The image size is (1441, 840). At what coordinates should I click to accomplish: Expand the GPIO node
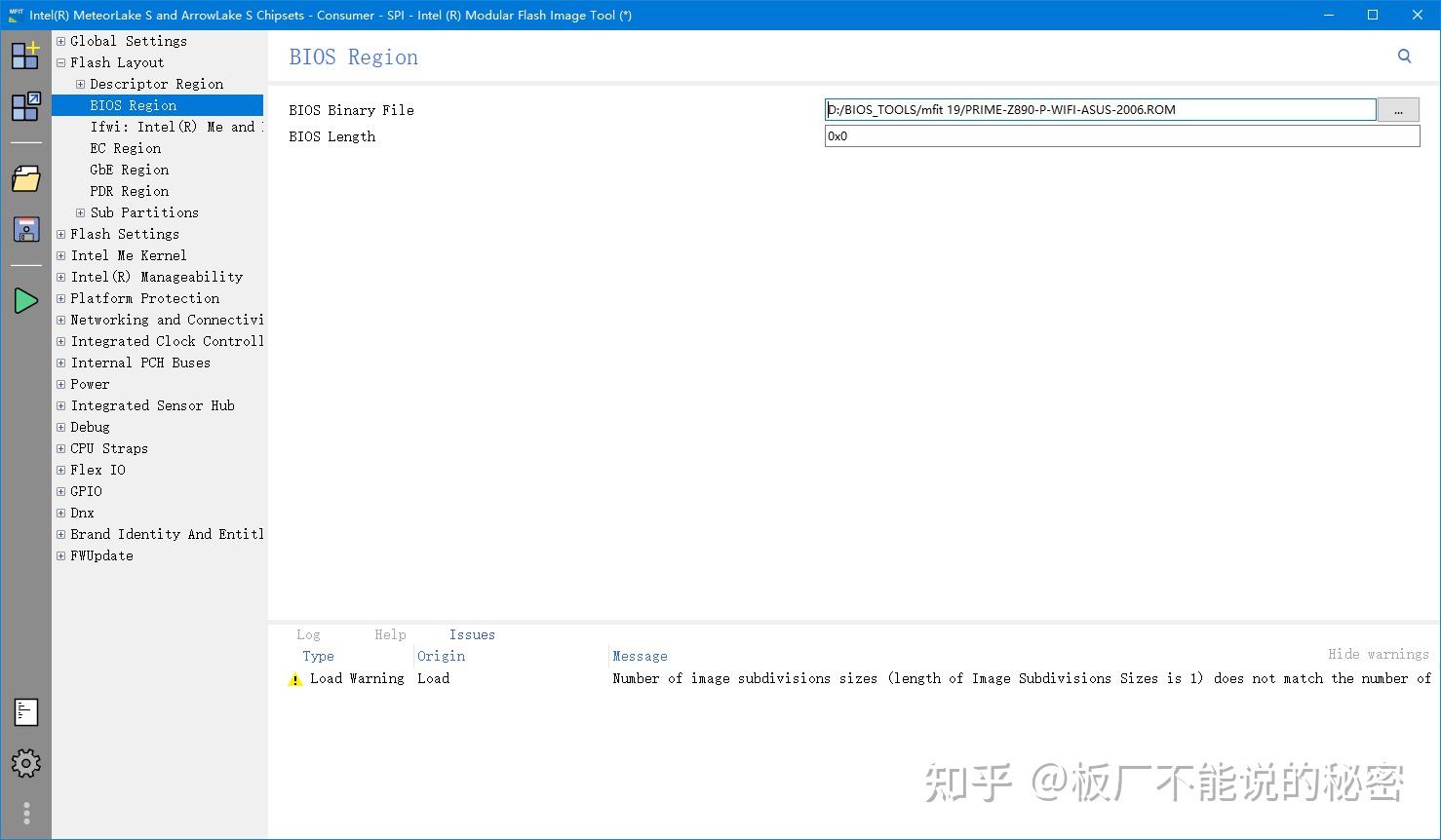[61, 491]
